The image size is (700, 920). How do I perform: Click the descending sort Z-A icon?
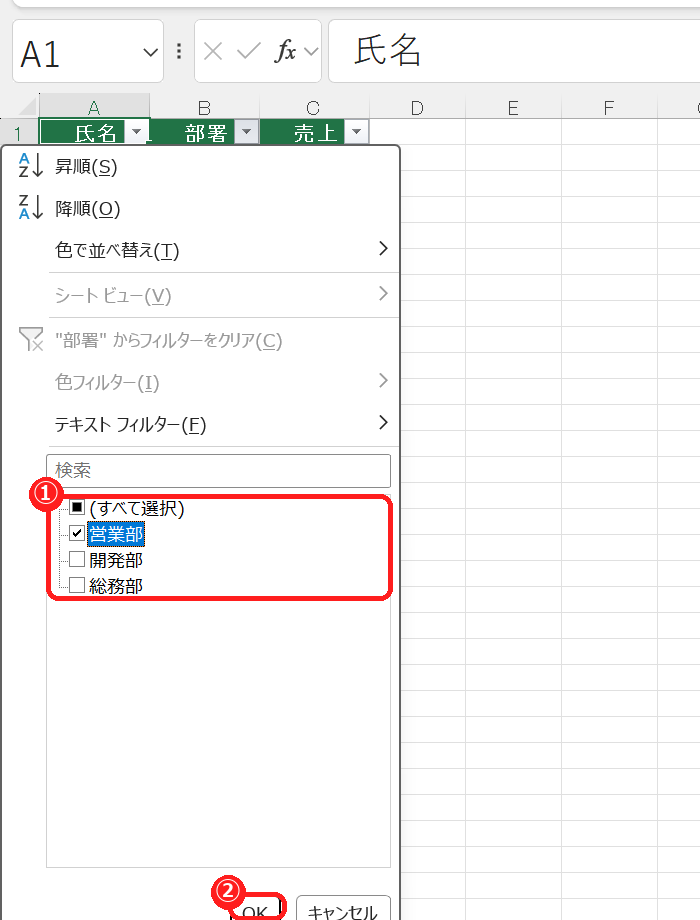coord(31,208)
